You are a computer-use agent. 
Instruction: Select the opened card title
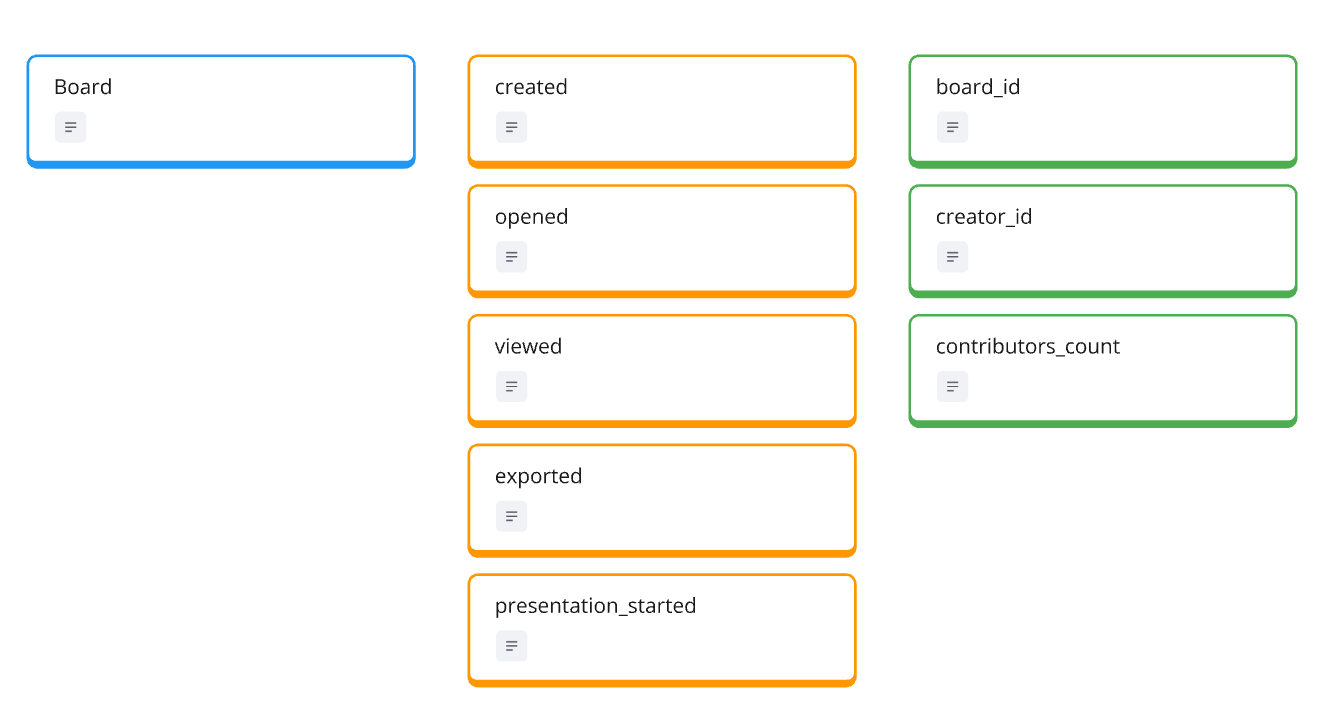(531, 217)
